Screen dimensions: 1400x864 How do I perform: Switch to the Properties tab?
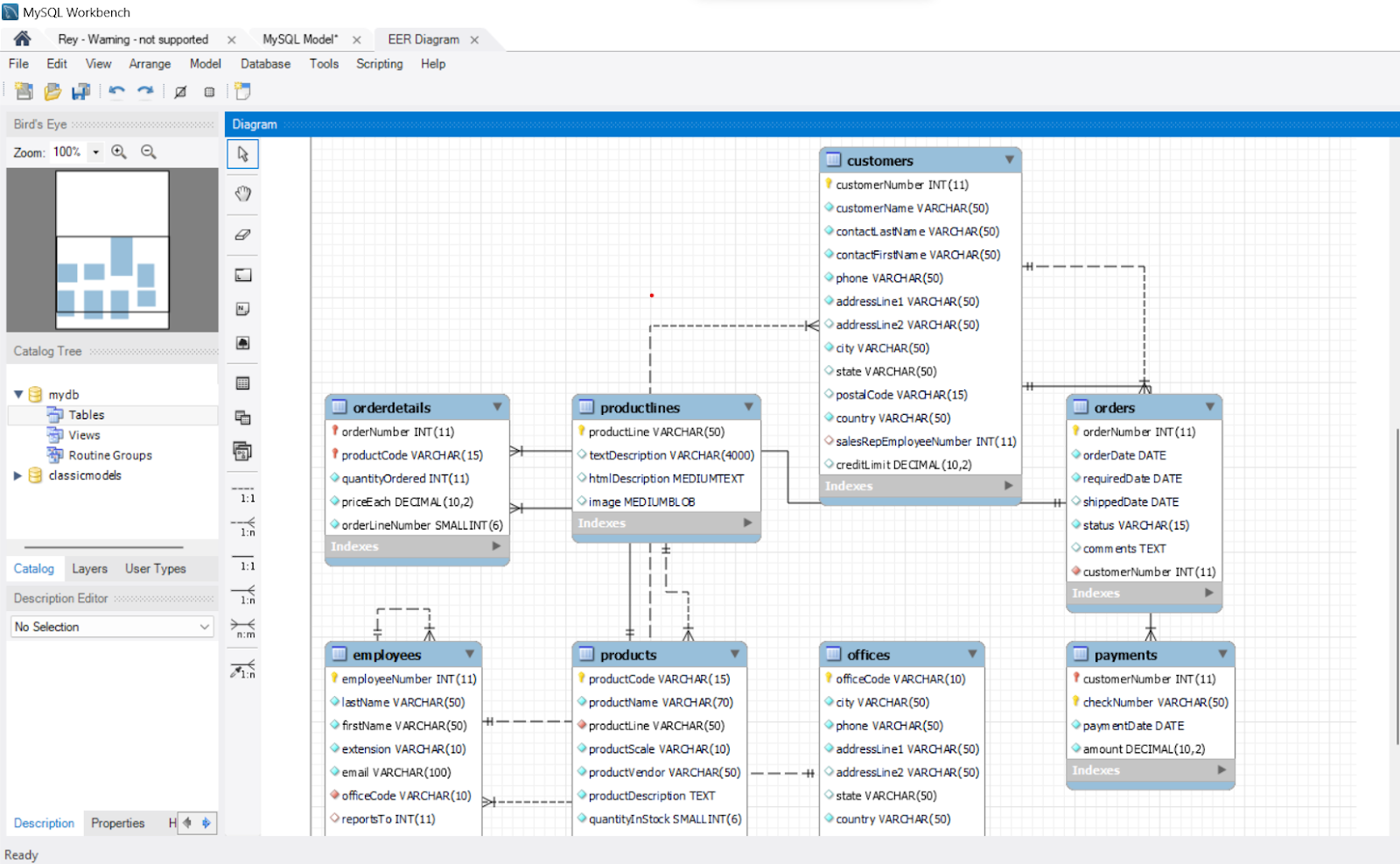[117, 823]
